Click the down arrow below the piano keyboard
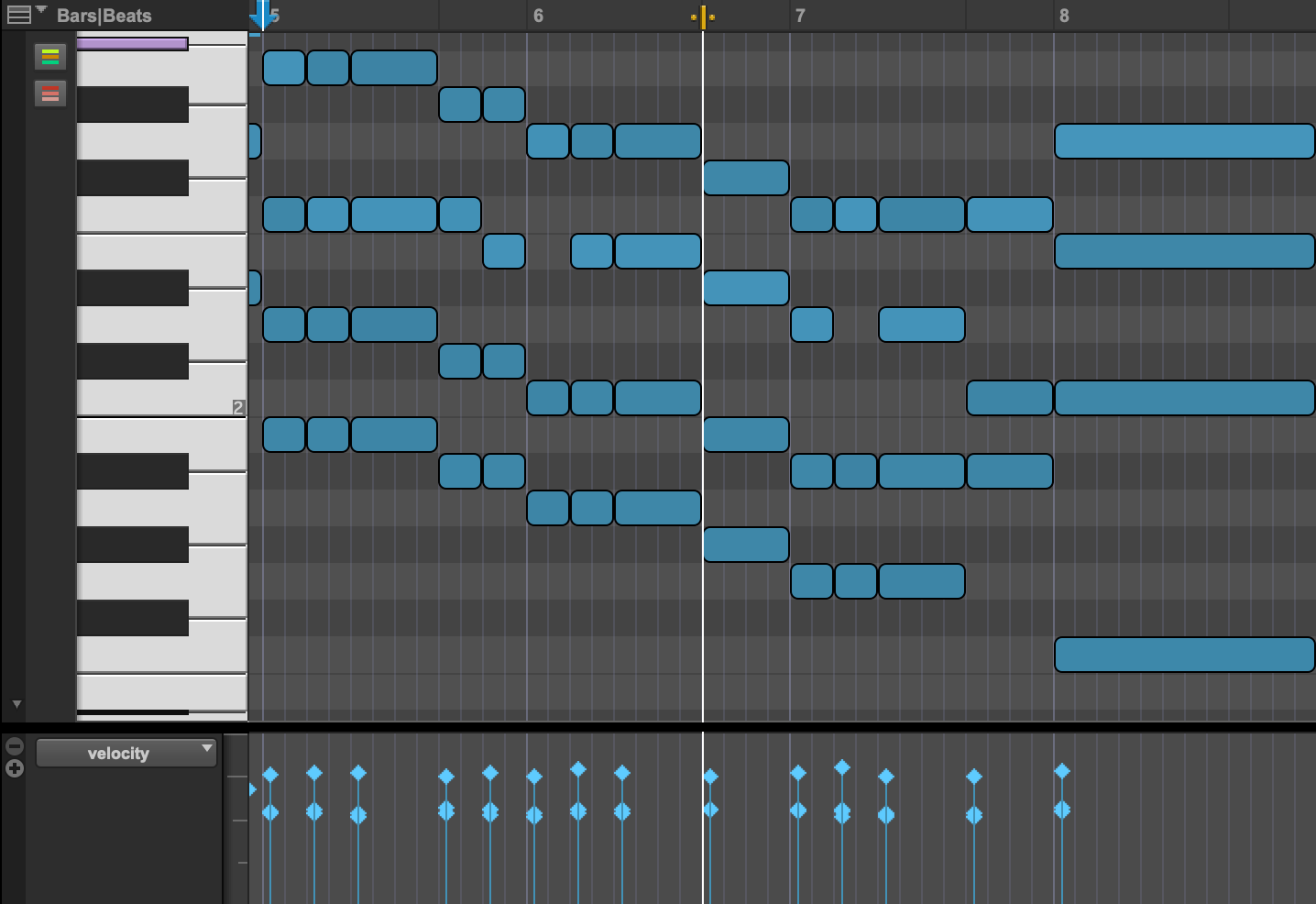This screenshot has height=904, width=1316. click(x=16, y=704)
